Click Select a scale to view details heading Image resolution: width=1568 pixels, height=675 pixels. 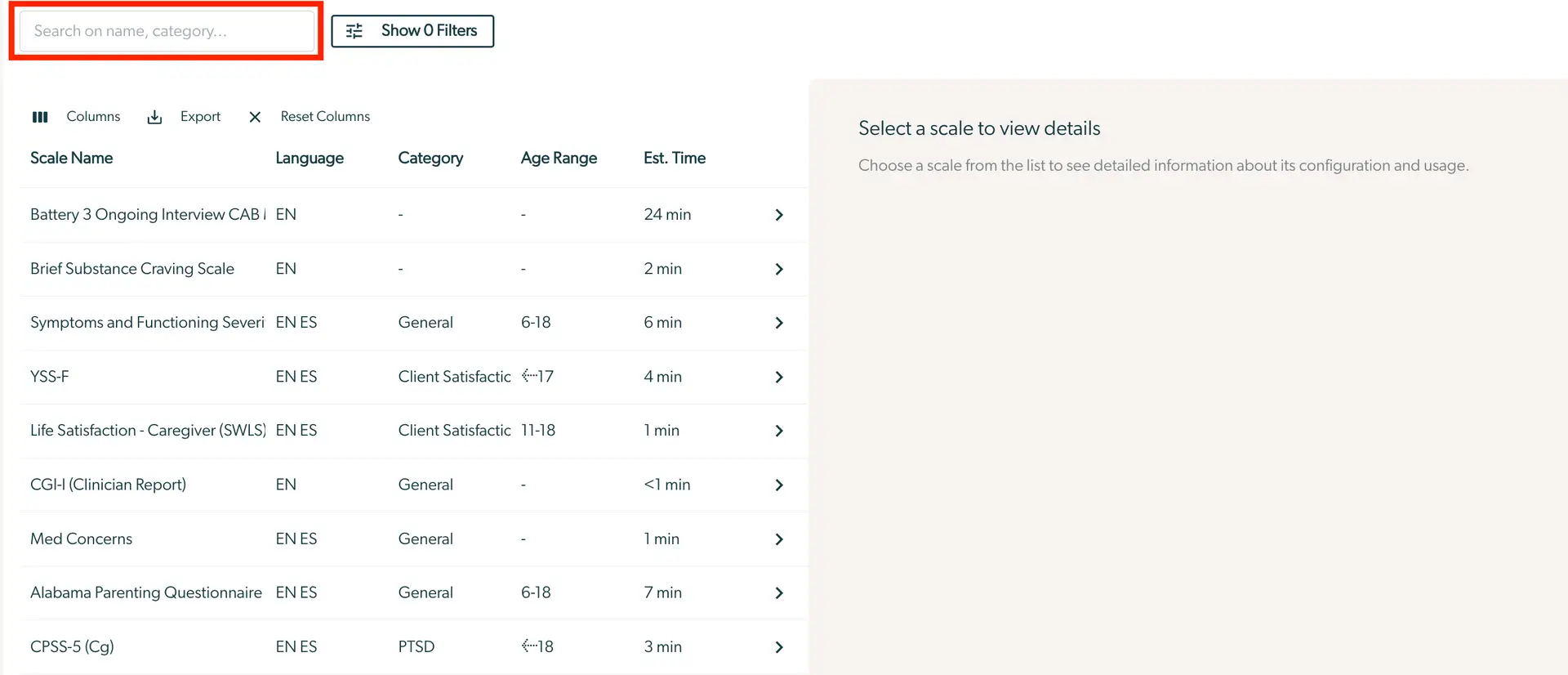tap(979, 128)
